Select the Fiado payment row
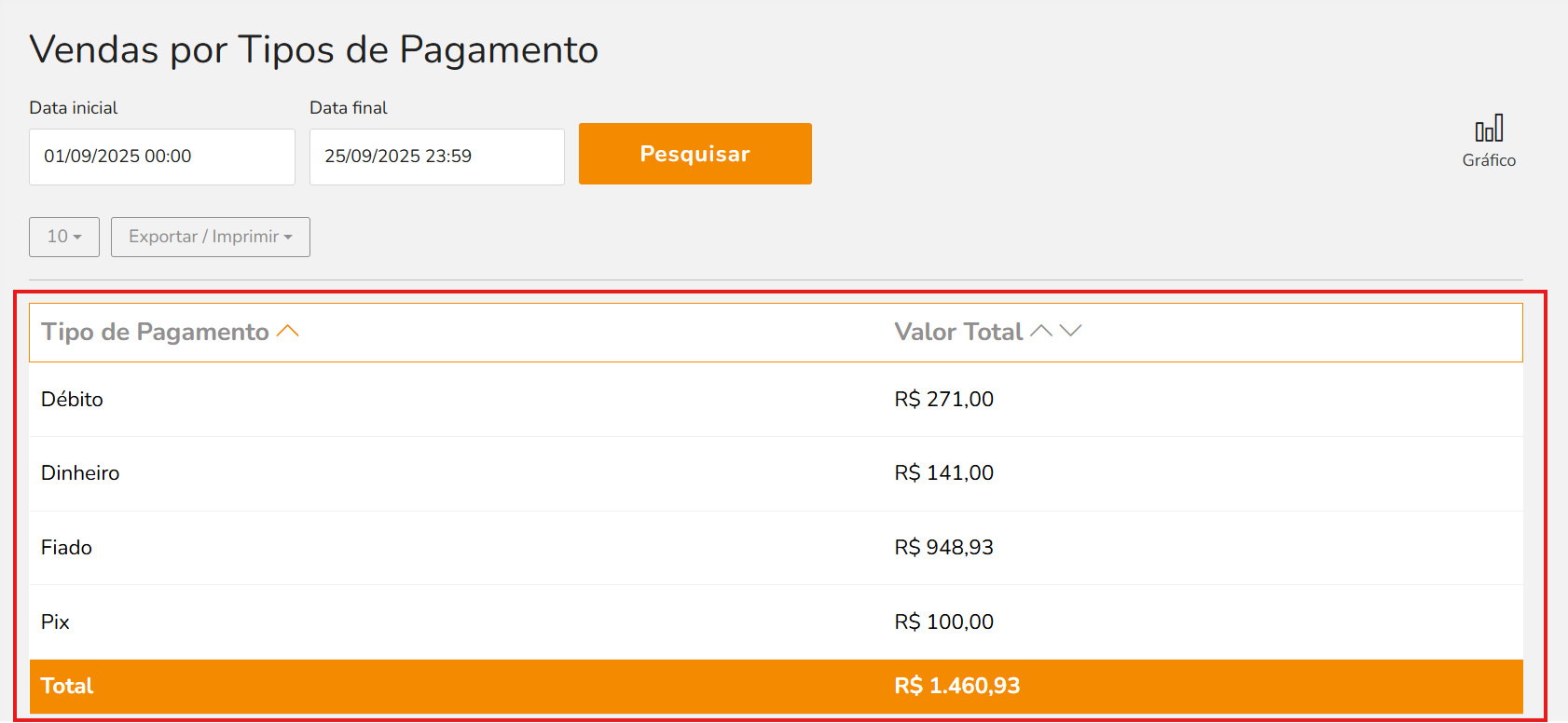Image resolution: width=1568 pixels, height=723 pixels. 776,548
